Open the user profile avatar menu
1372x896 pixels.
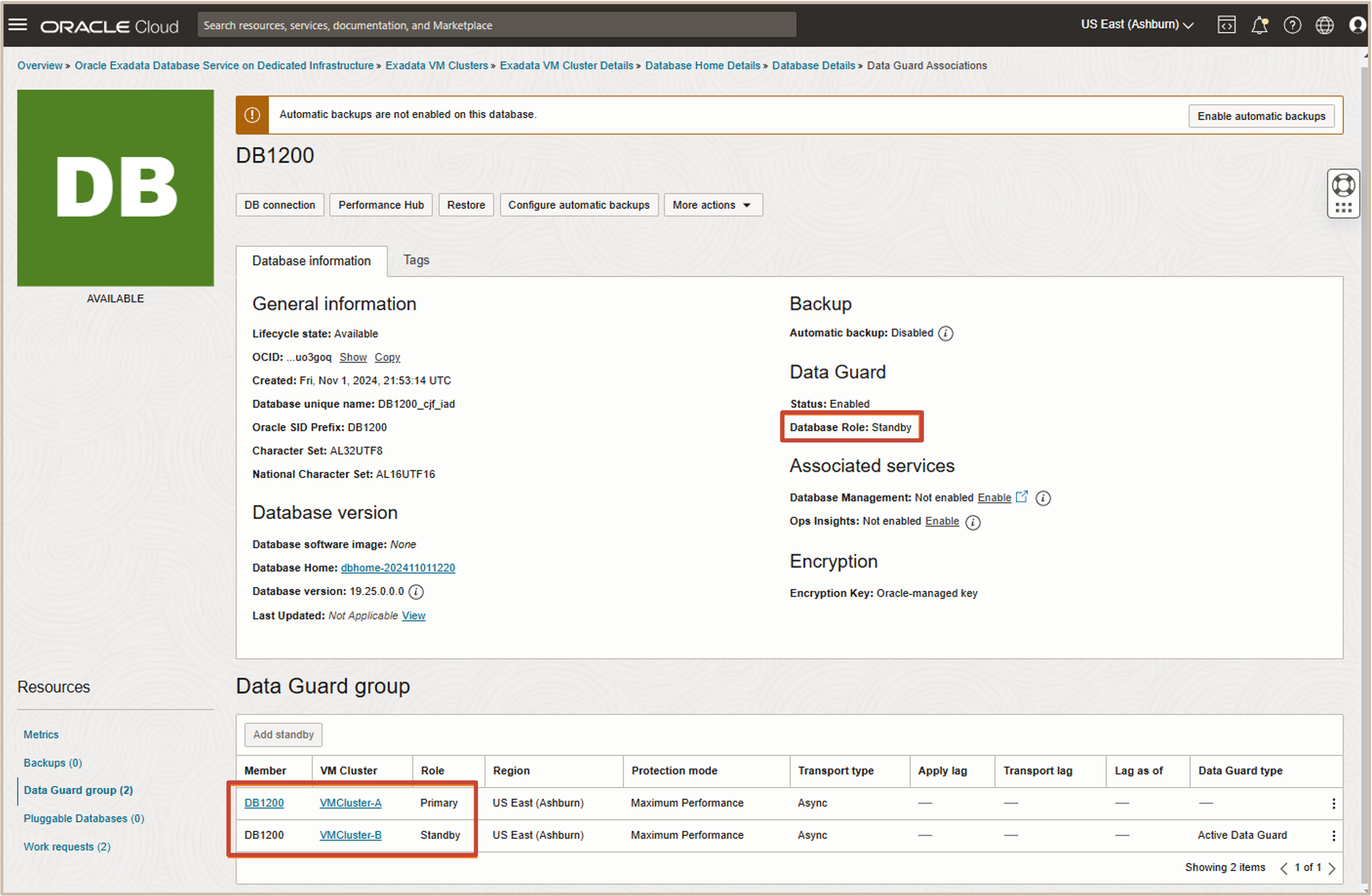[1358, 25]
